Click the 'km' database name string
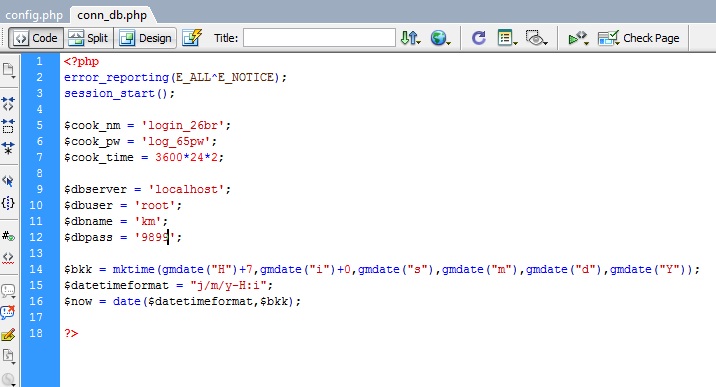 click(148, 221)
